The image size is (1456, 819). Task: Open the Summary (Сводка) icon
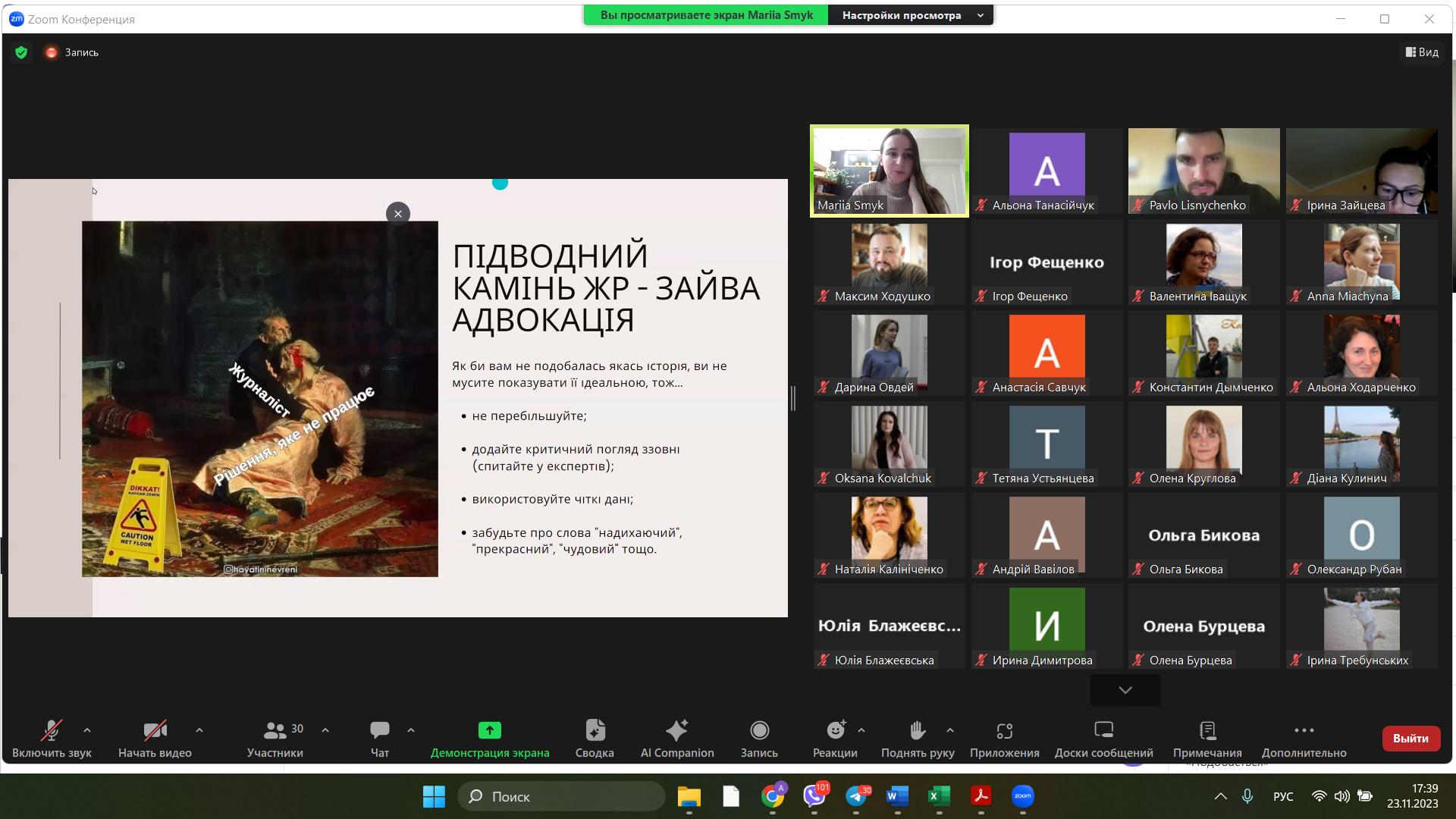595,730
